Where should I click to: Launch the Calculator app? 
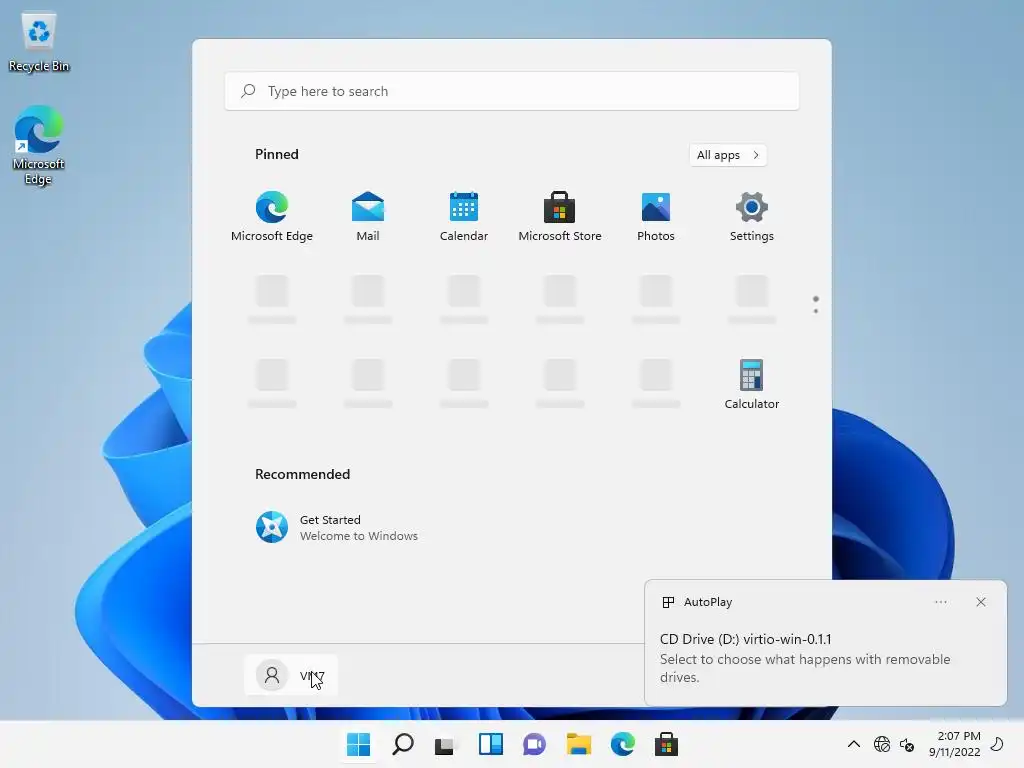coord(752,385)
